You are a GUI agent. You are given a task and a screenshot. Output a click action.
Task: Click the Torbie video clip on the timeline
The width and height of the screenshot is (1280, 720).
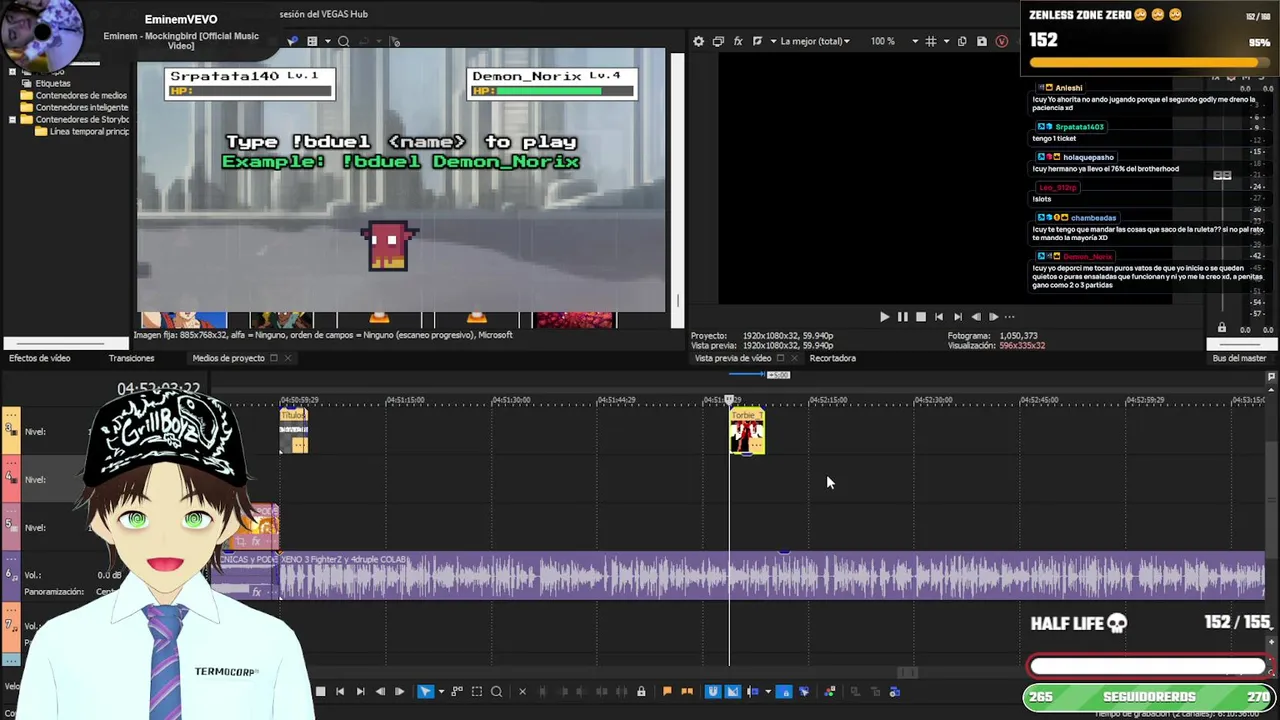[x=747, y=433]
